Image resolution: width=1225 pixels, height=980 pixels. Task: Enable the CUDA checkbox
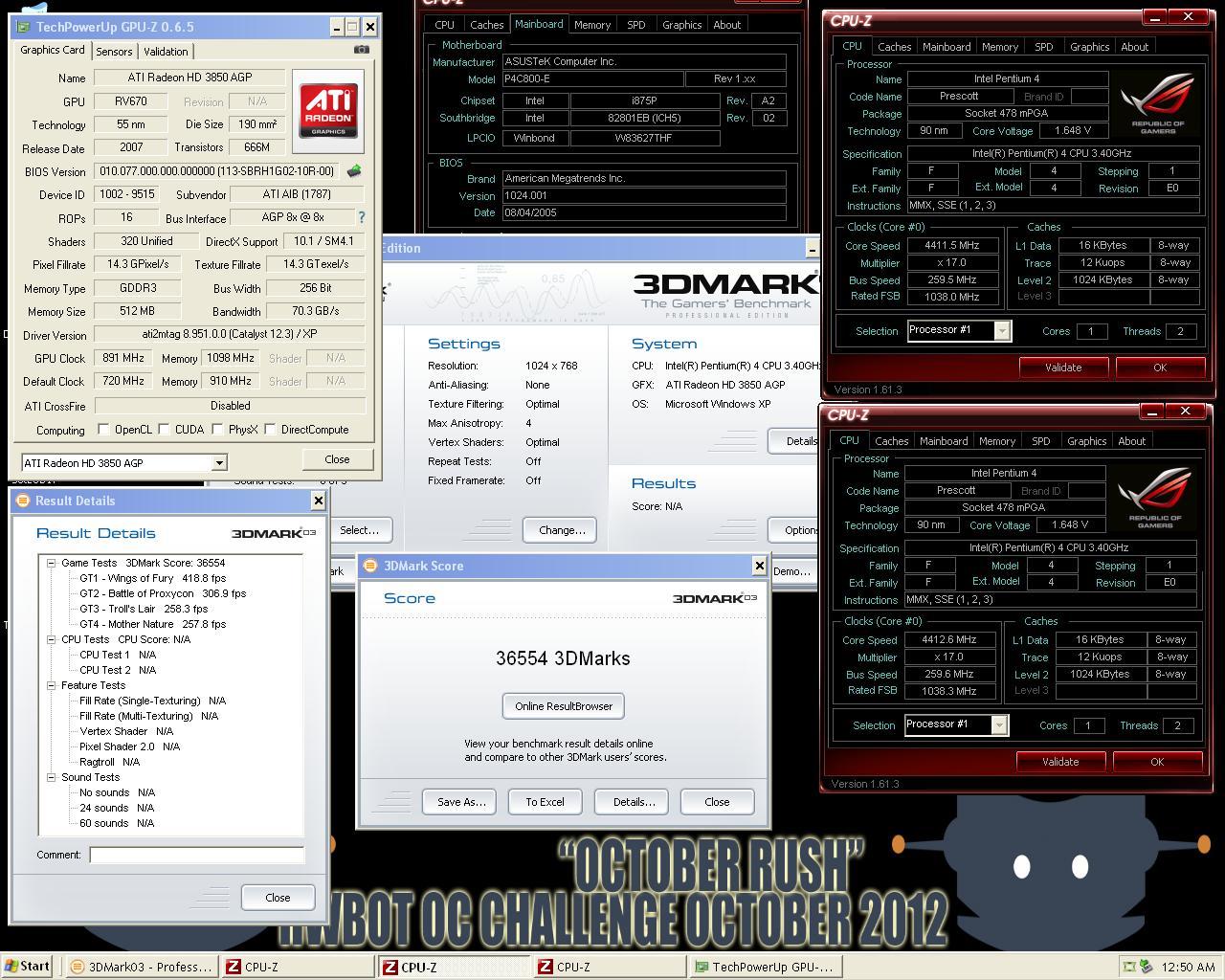pyautogui.click(x=164, y=430)
